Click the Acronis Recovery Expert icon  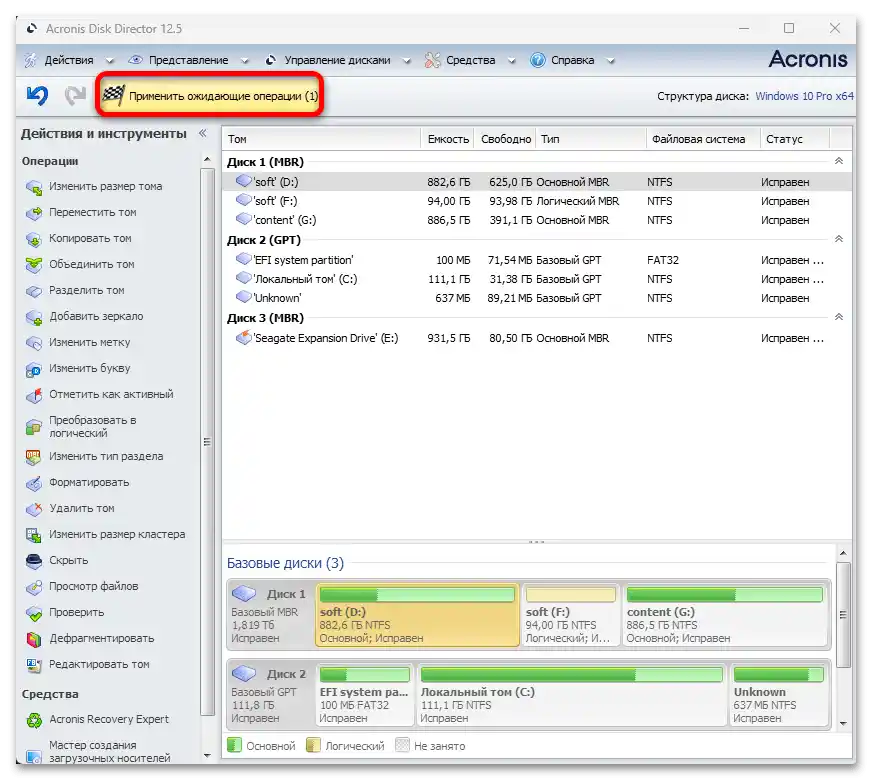[x=34, y=720]
